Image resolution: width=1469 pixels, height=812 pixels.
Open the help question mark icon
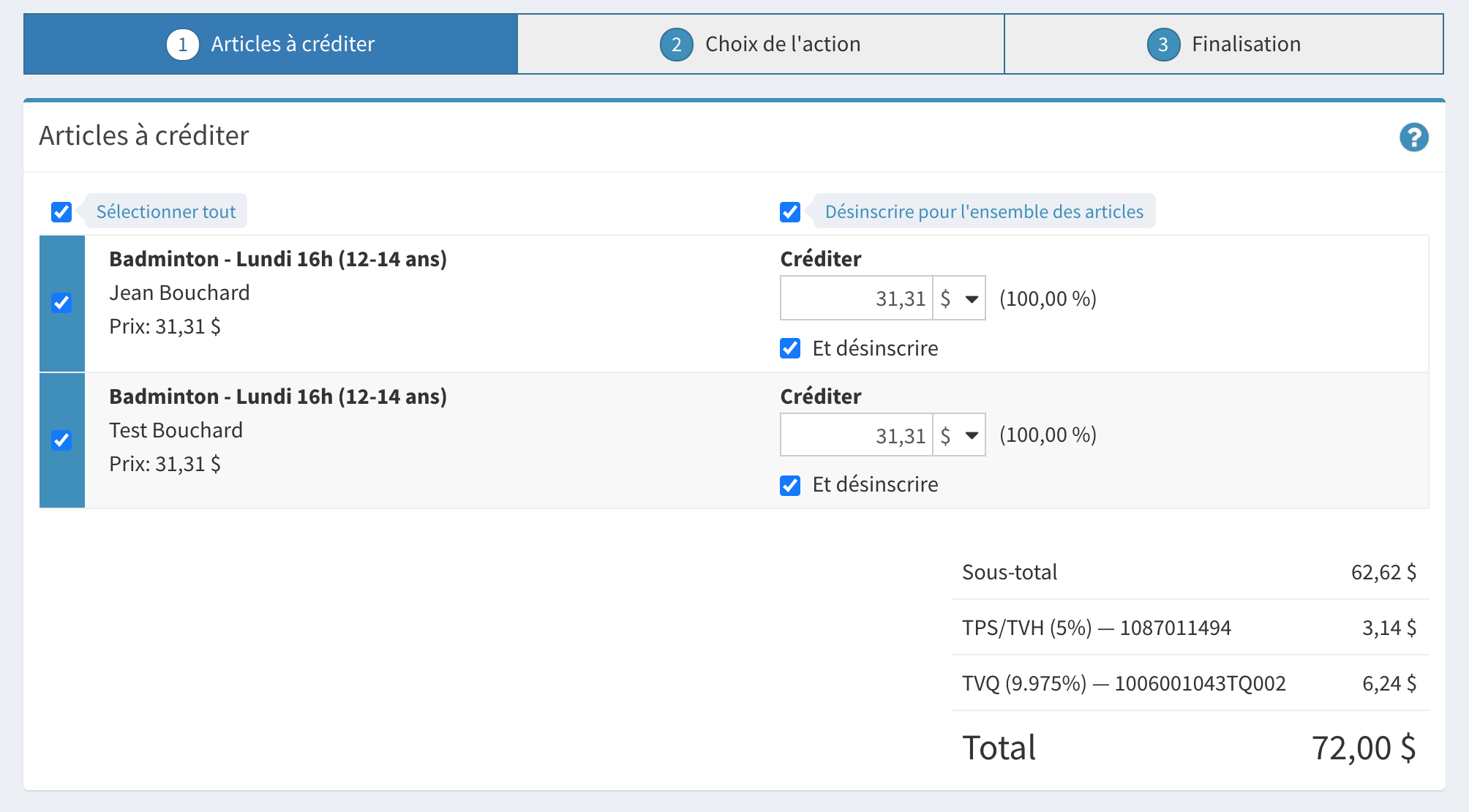pos(1413,137)
